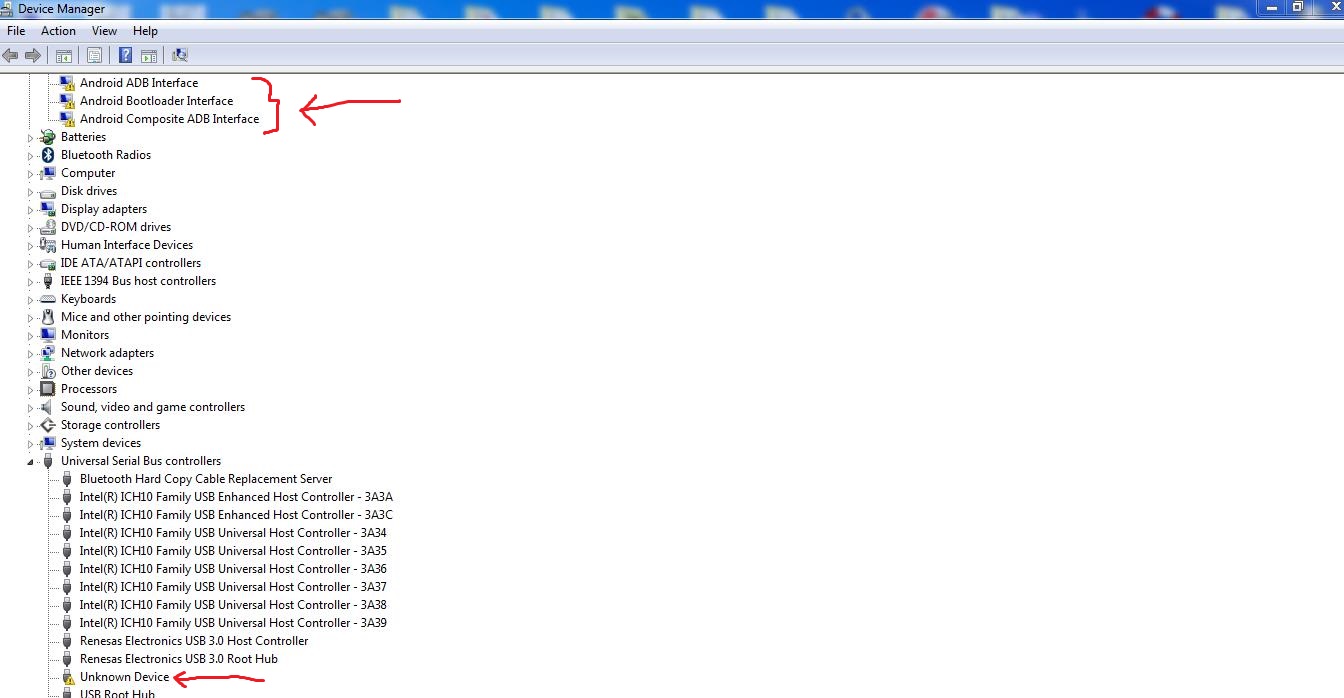
Task: Select the Android ADB Interface device icon
Action: [x=67, y=83]
